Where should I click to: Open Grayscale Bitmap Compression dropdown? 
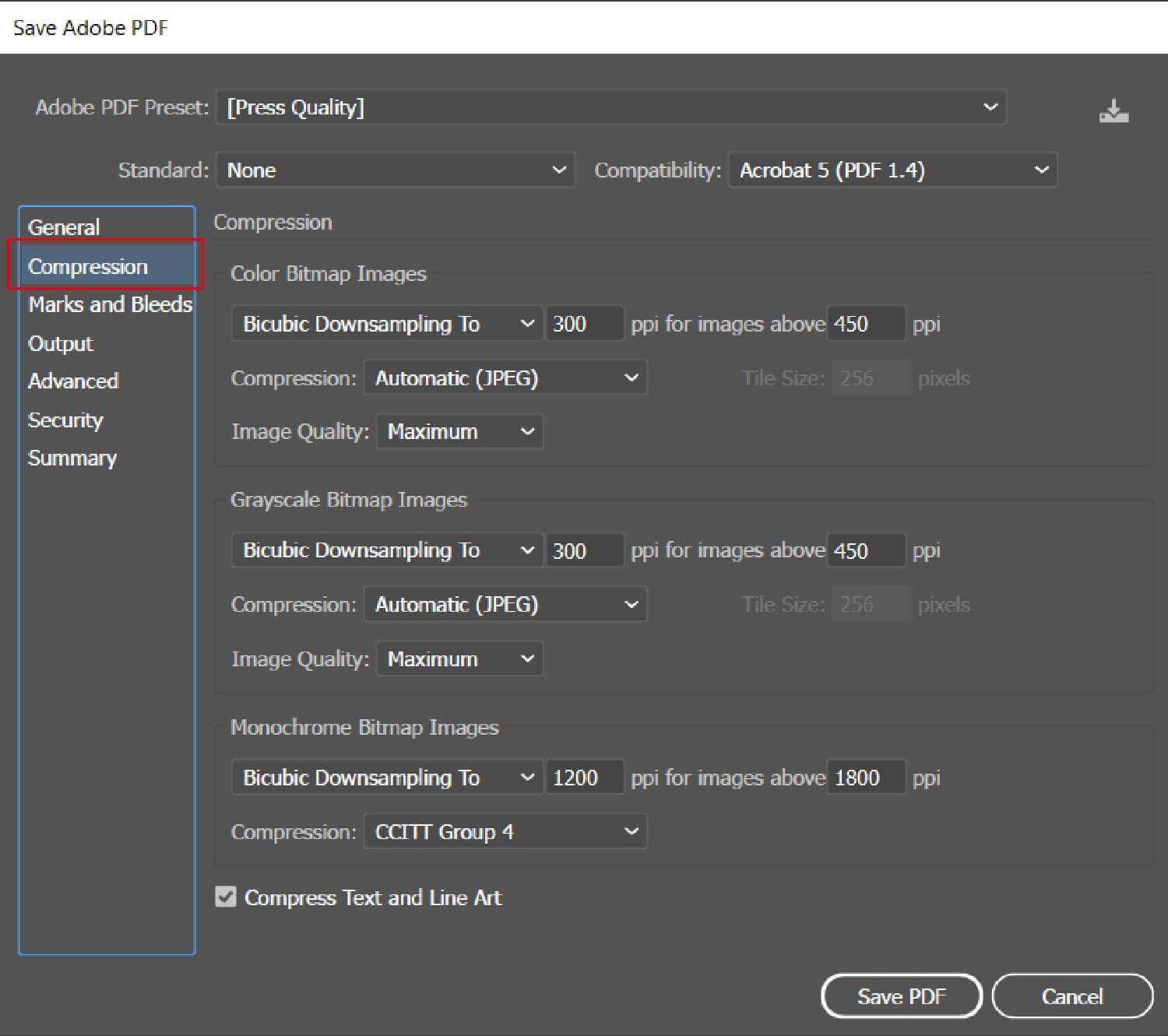tap(505, 605)
